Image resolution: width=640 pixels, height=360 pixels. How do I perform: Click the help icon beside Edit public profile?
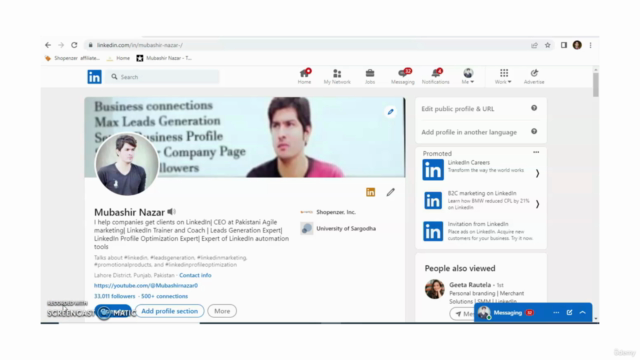[x=534, y=108]
